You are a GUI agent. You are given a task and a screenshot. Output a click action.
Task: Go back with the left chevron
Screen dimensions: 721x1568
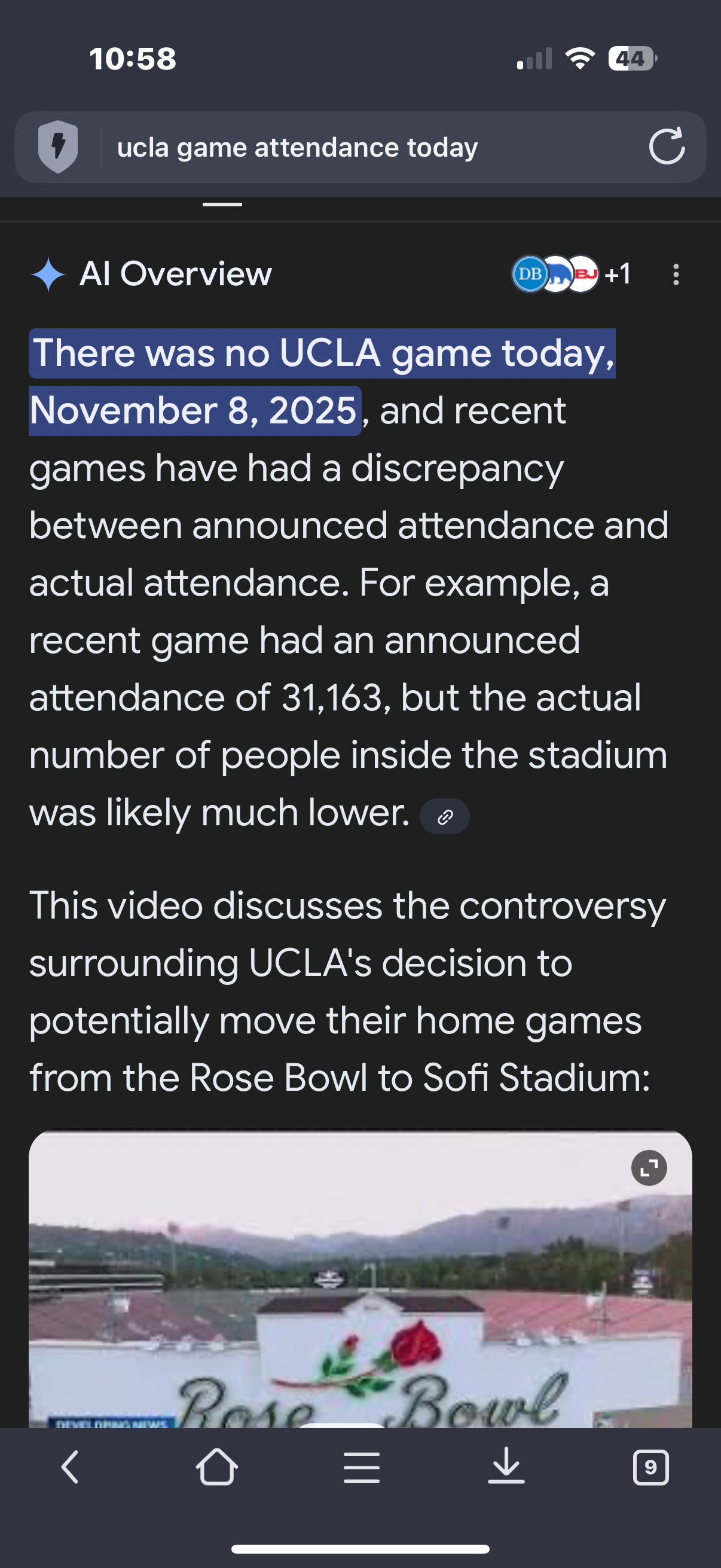pyautogui.click(x=71, y=1468)
